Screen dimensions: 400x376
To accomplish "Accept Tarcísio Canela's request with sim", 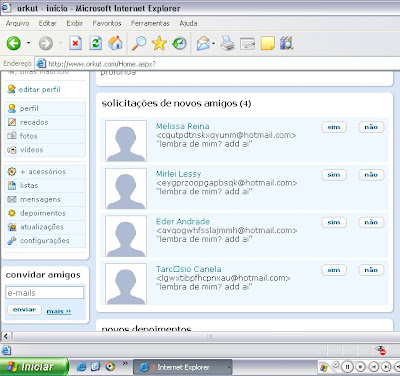I will tap(334, 270).
